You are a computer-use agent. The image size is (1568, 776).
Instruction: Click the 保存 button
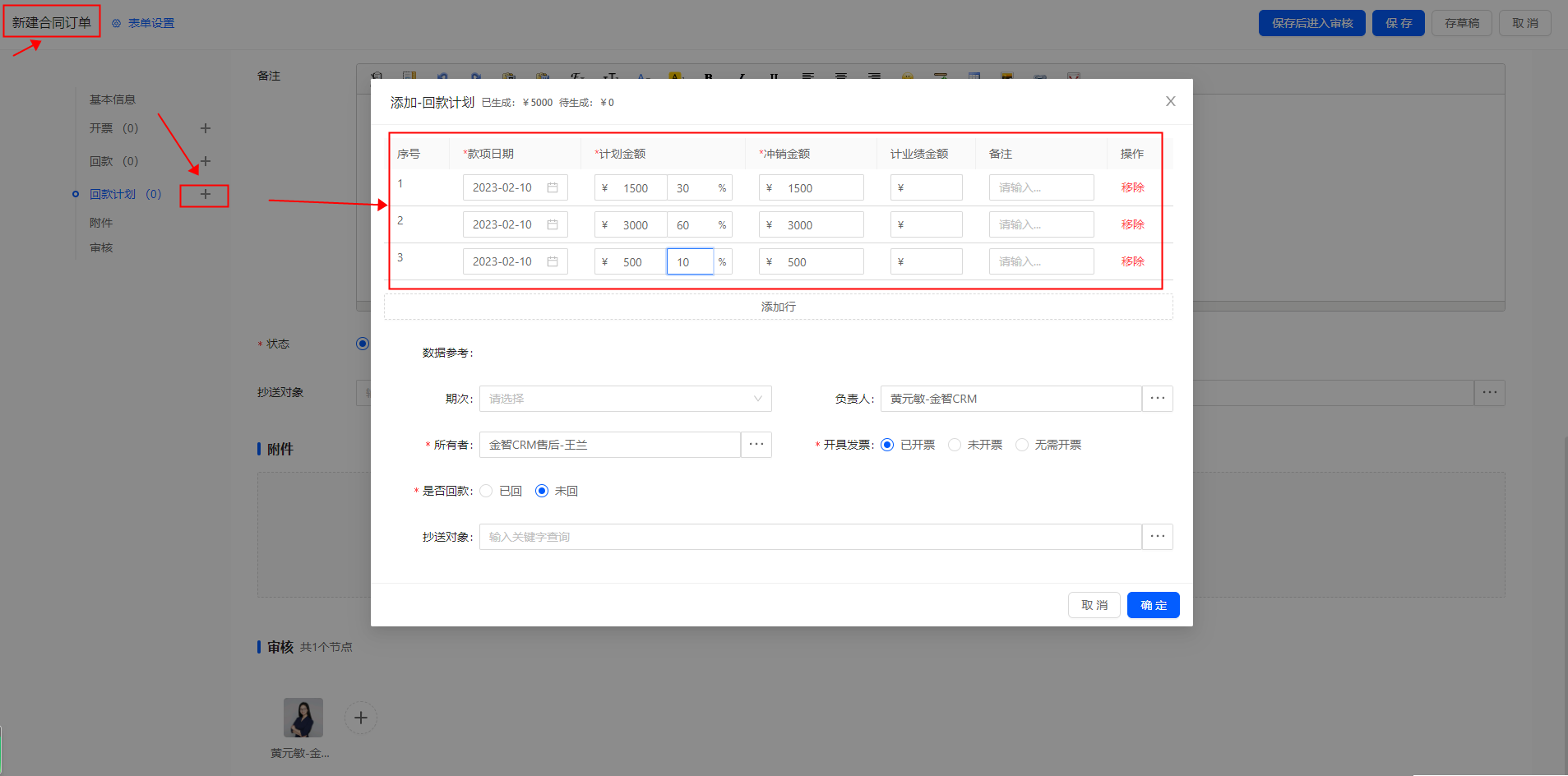(x=1399, y=23)
